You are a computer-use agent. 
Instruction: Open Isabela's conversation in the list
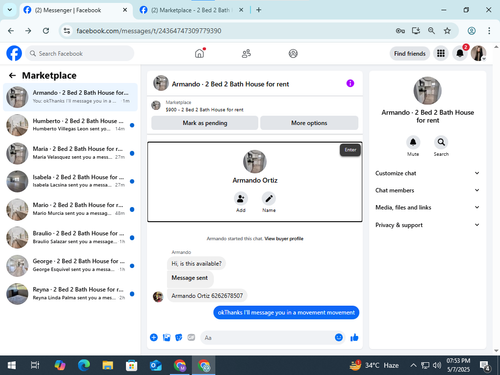pos(70,181)
